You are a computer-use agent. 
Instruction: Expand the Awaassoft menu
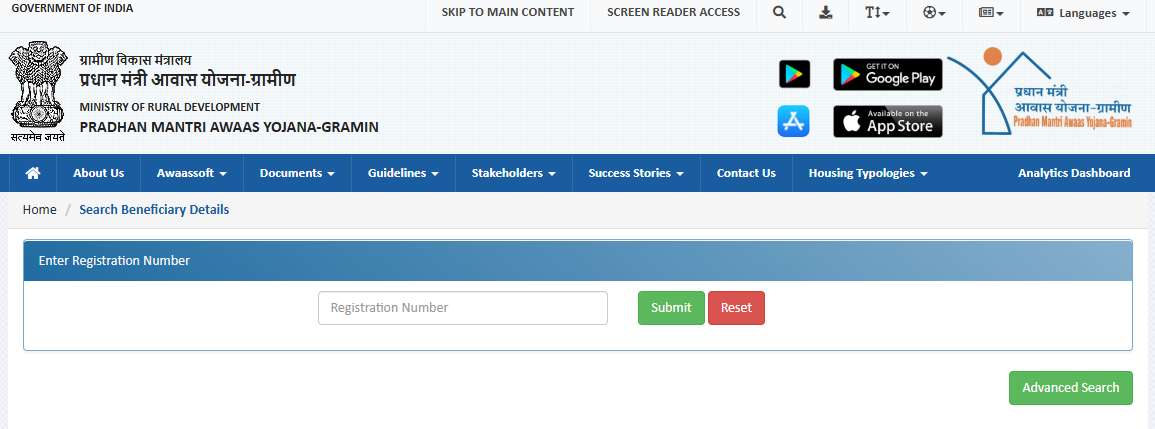coord(191,173)
